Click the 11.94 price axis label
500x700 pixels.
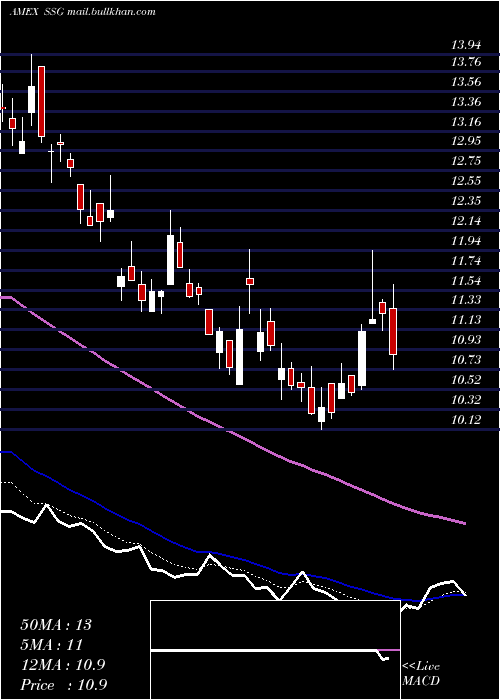(466, 241)
